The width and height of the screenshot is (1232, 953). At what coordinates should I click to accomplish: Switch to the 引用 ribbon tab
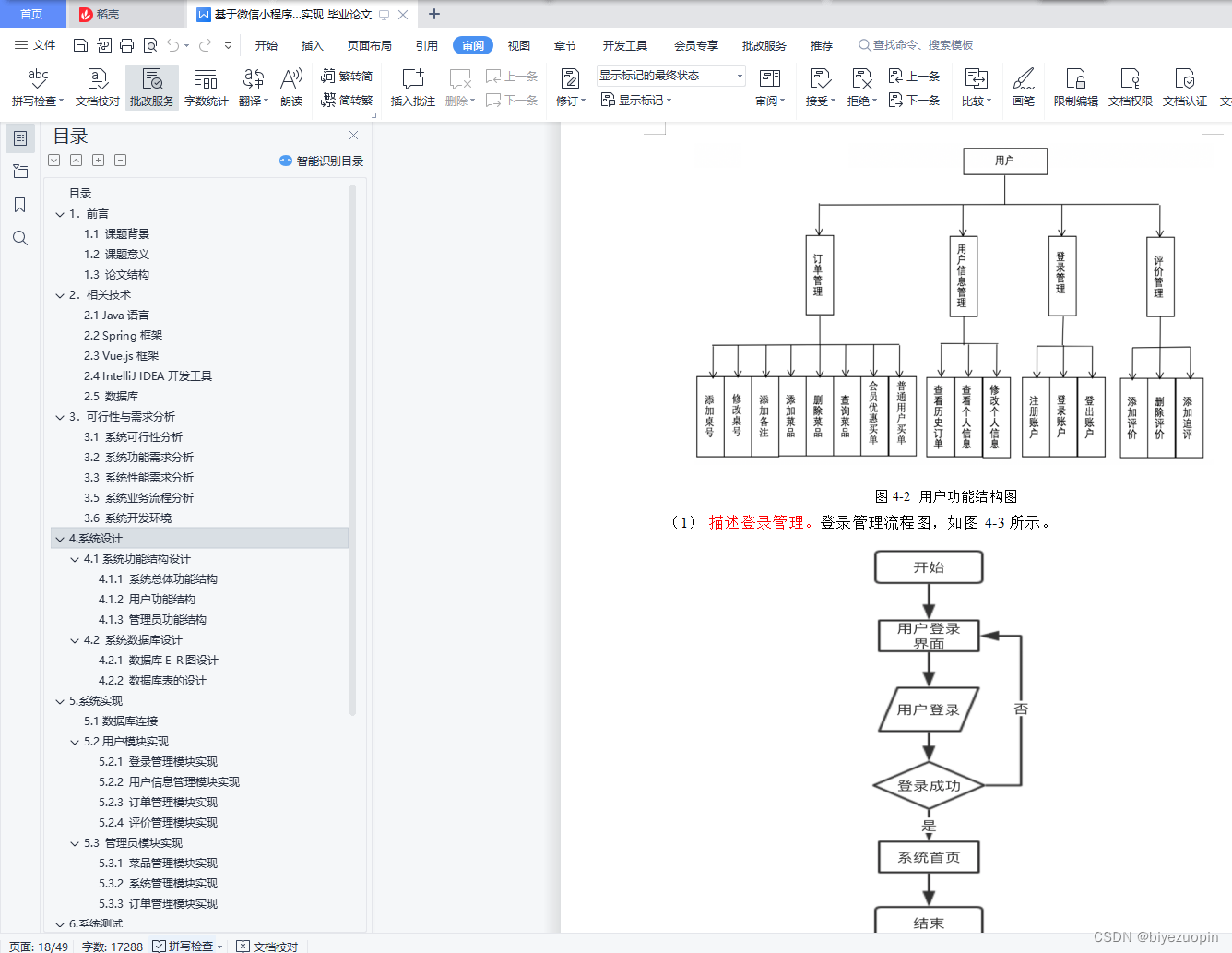coord(427,45)
